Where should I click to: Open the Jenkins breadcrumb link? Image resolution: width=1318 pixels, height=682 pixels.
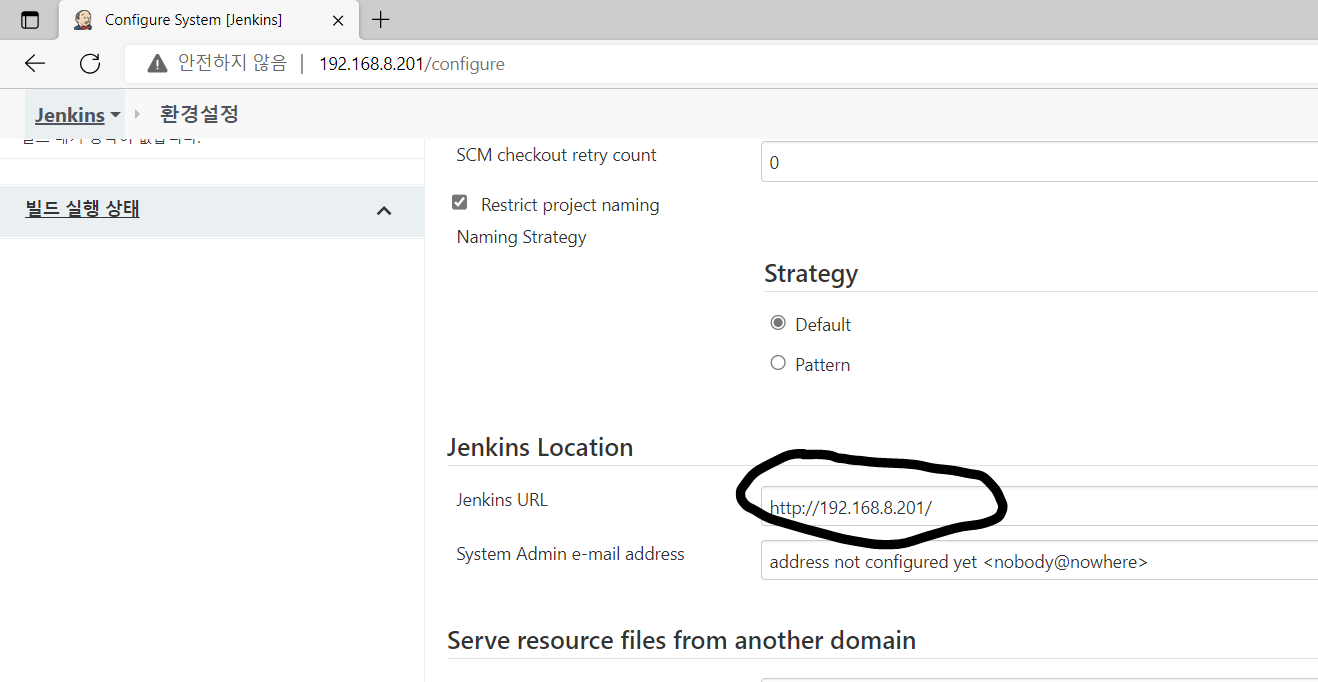point(70,115)
